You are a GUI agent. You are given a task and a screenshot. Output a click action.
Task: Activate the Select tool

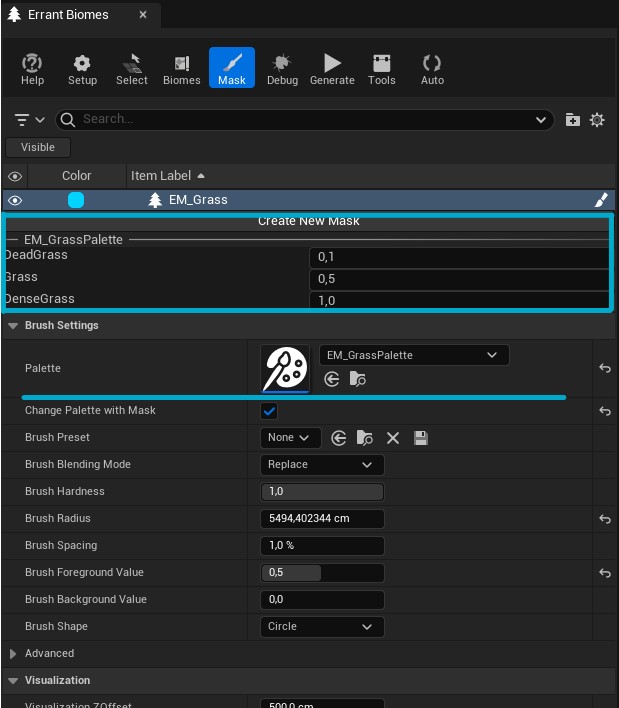point(131,69)
